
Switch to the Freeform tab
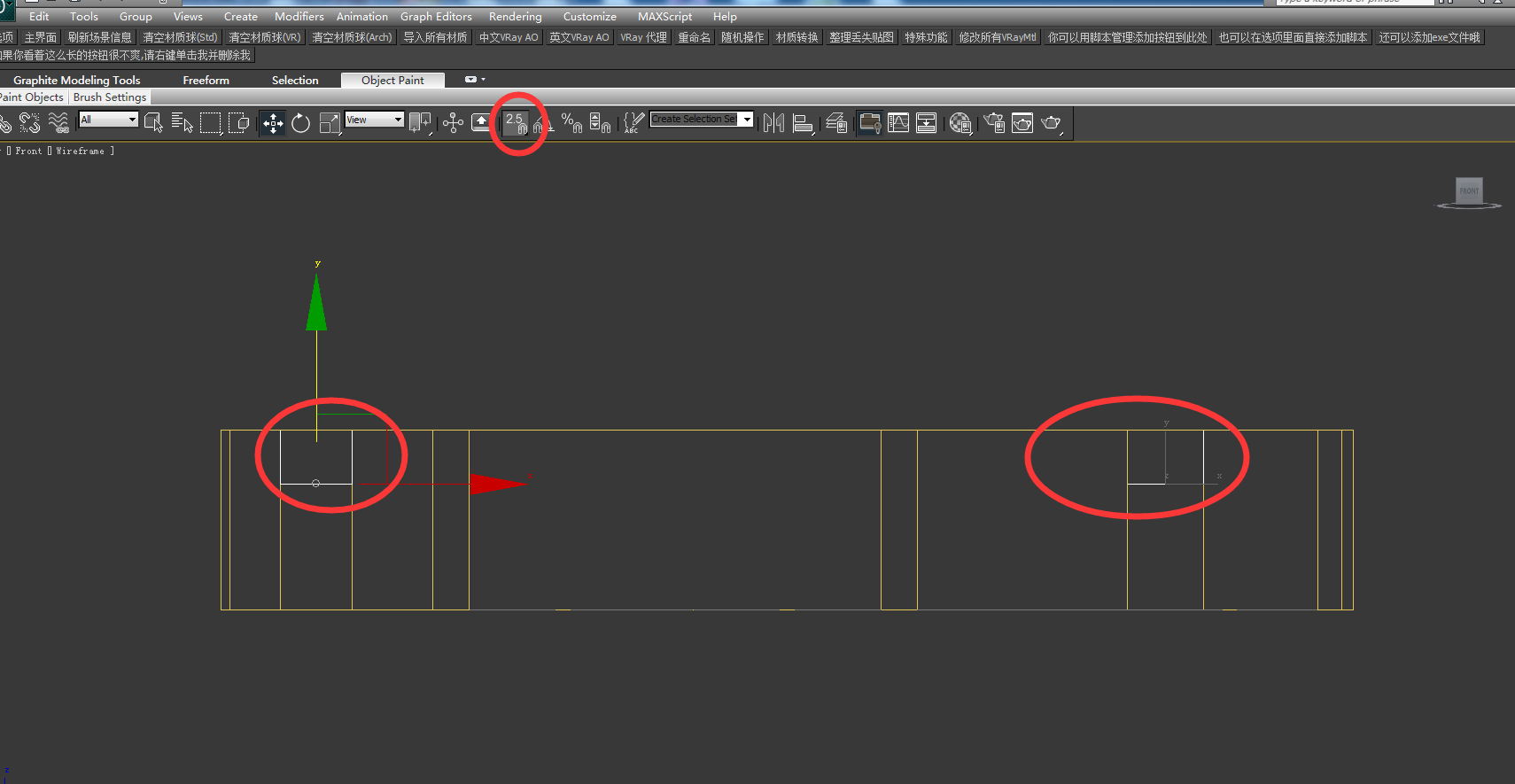tap(206, 80)
